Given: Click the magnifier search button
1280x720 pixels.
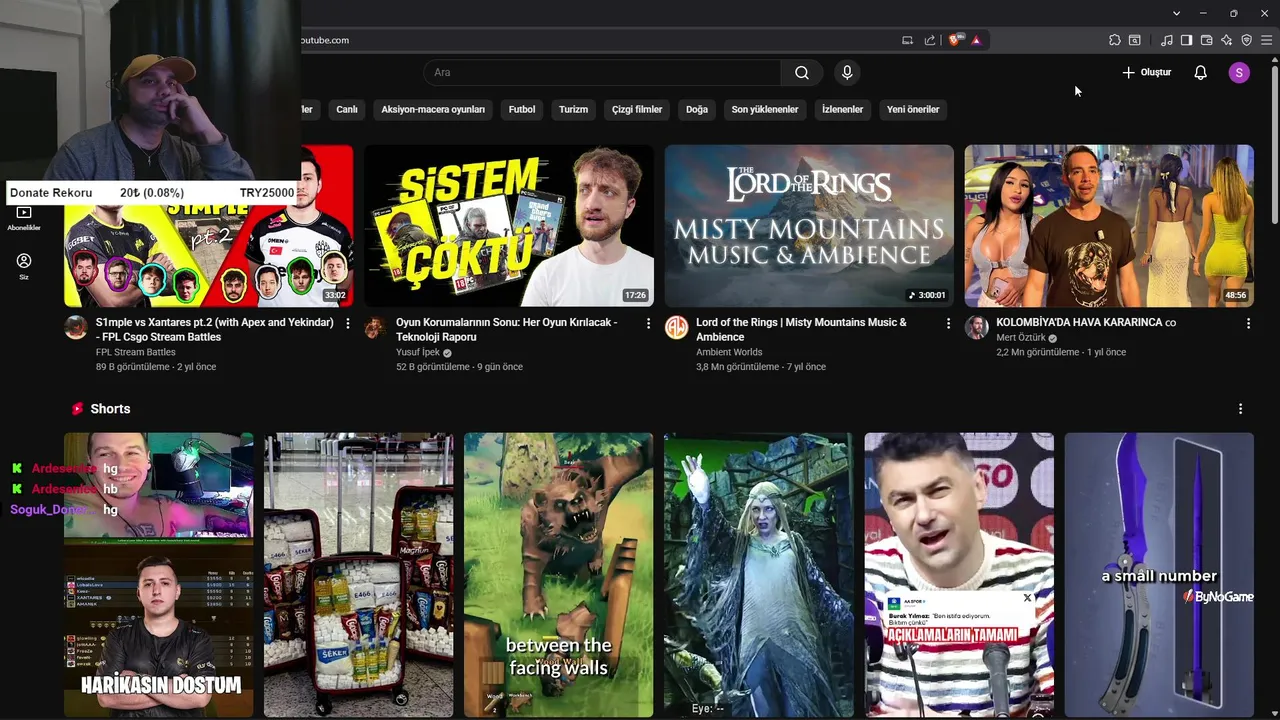Looking at the screenshot, I should point(802,72).
